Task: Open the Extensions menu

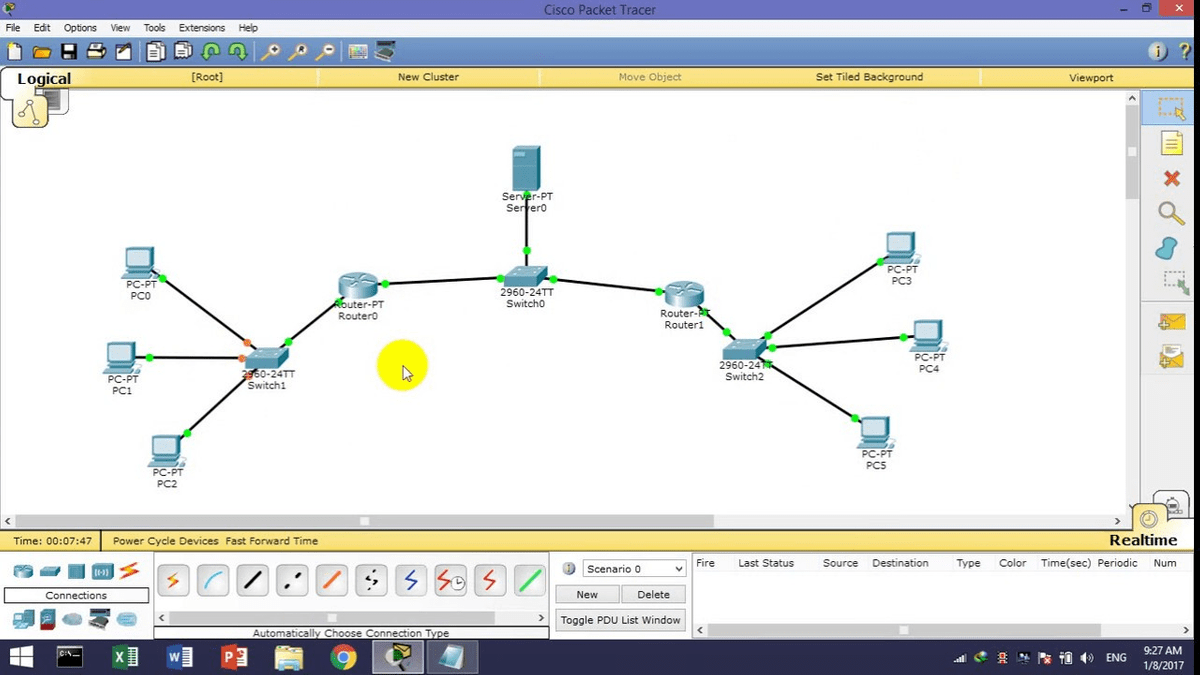Action: point(202,27)
